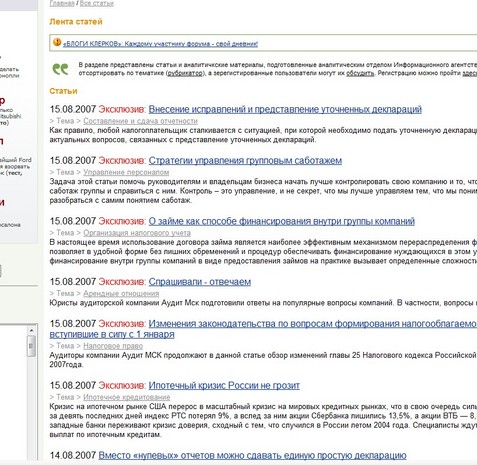The image size is (477, 465).
Task: Select topic Организация налогового учета
Action: pyautogui.click(x=137, y=233)
